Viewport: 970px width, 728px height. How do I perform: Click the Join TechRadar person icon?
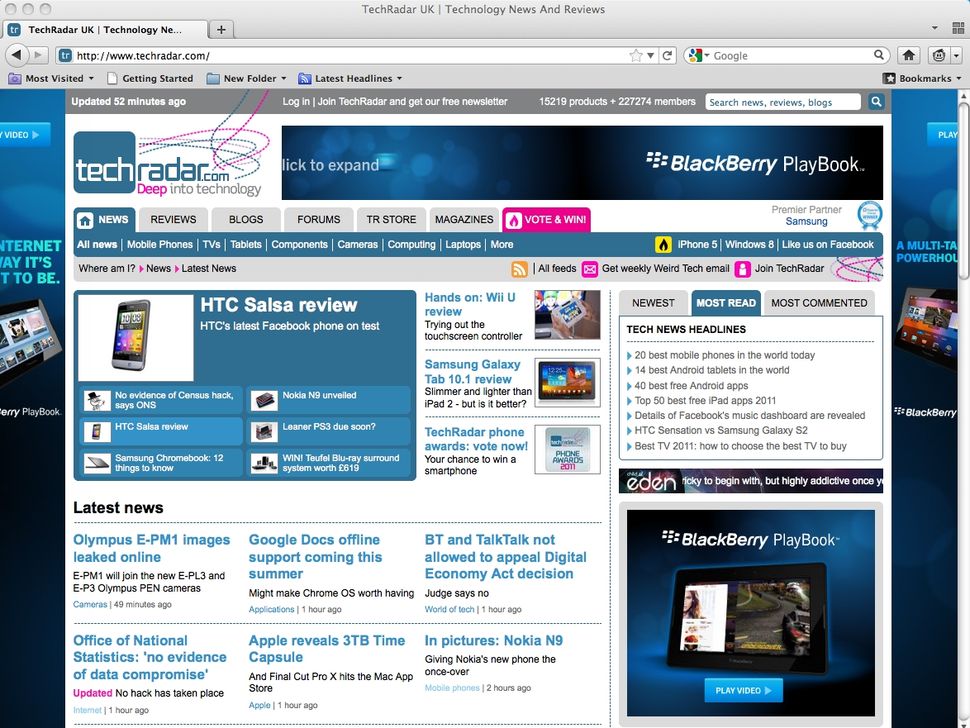pos(742,268)
